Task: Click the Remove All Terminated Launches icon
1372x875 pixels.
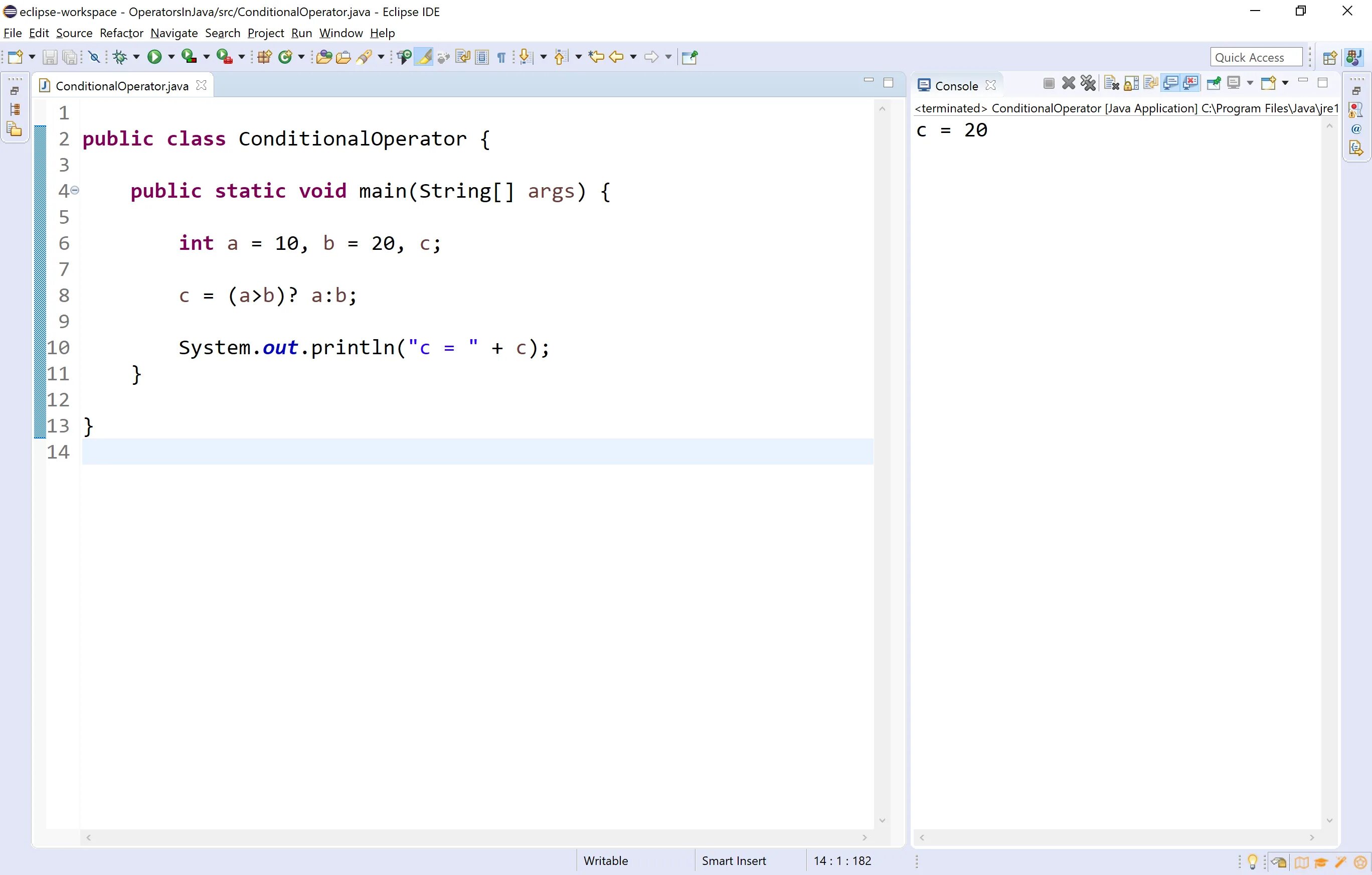Action: coord(1088,84)
